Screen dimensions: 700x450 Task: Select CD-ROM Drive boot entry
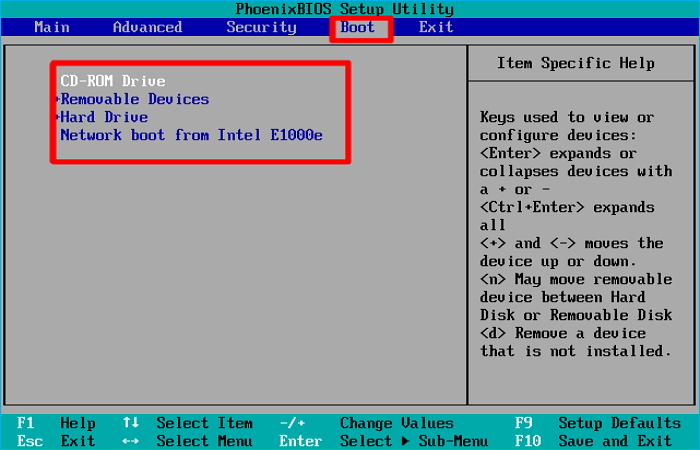113,81
